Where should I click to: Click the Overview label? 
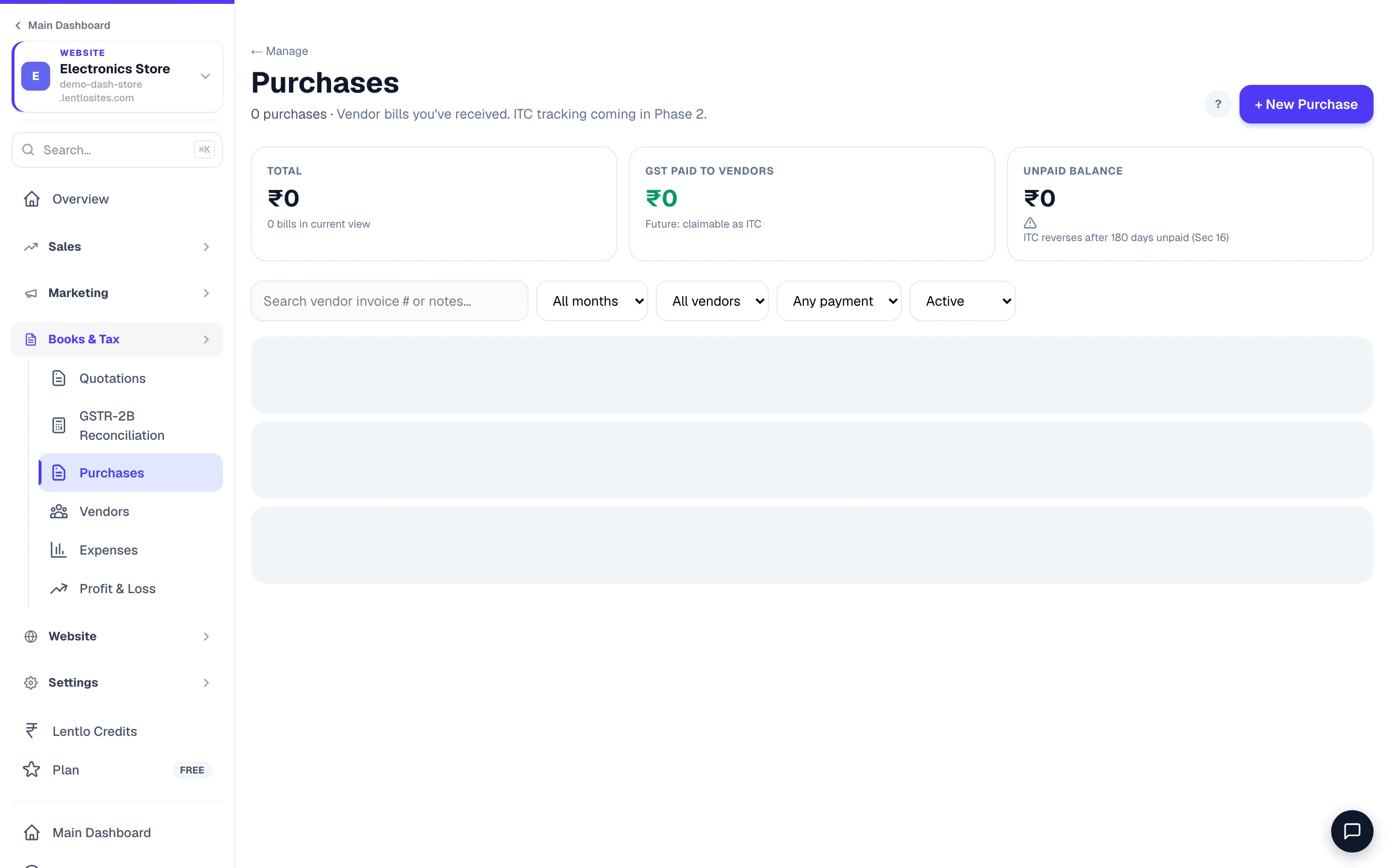tap(81, 199)
